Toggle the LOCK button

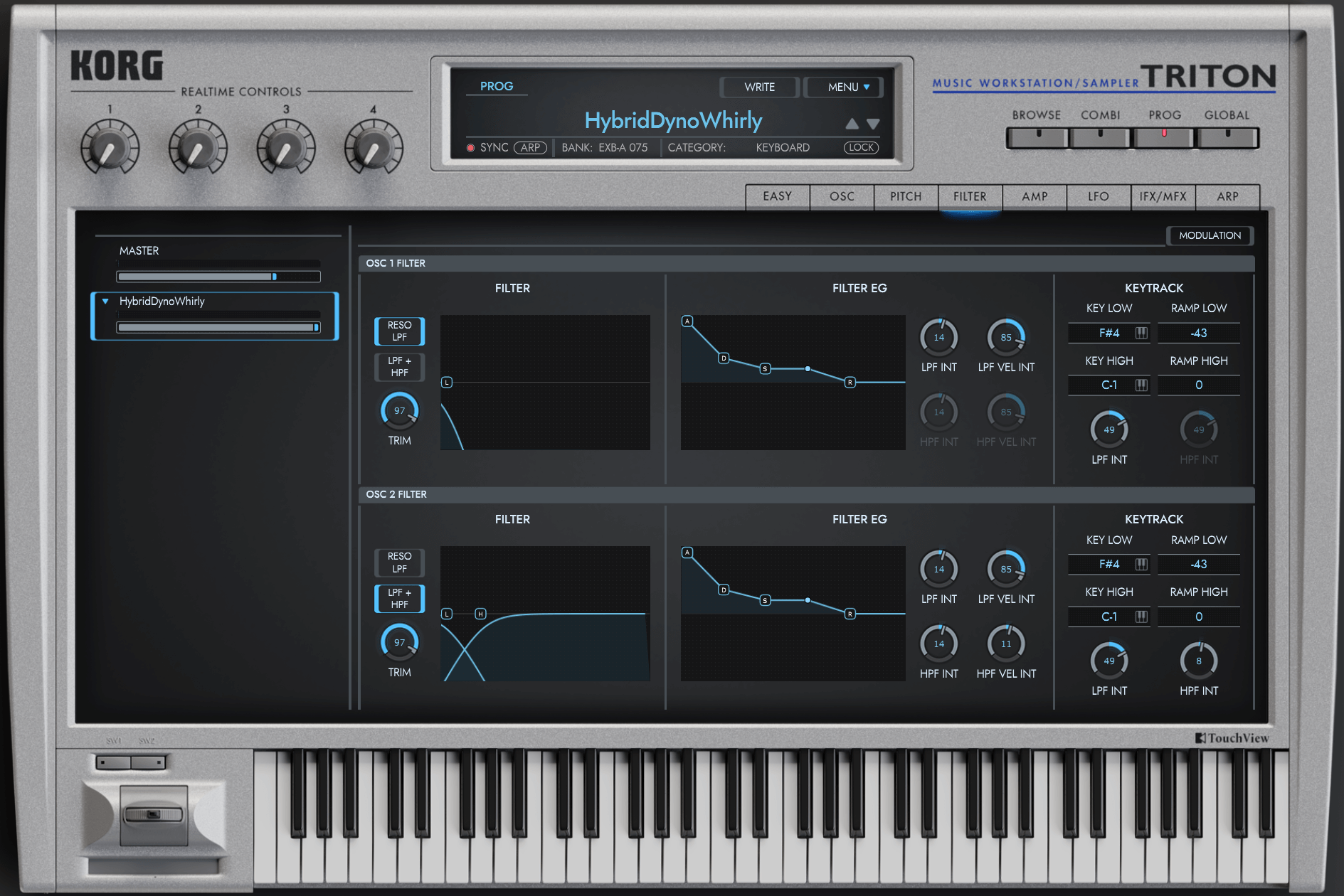[861, 147]
